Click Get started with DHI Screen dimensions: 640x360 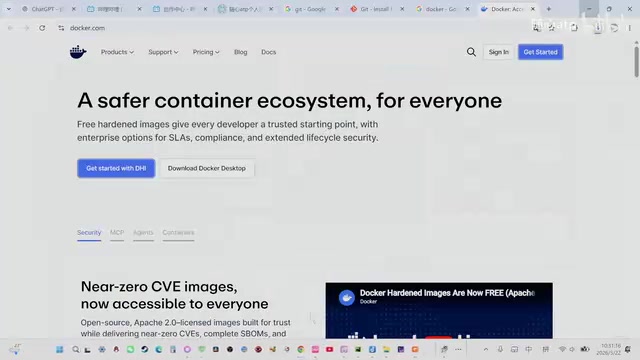[116, 168]
